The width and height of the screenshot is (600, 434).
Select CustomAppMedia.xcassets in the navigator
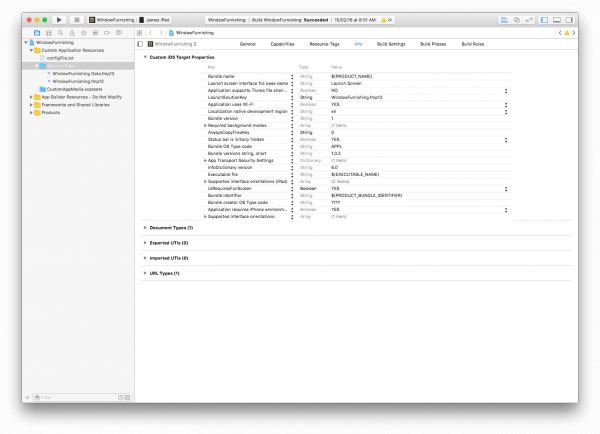(74, 89)
